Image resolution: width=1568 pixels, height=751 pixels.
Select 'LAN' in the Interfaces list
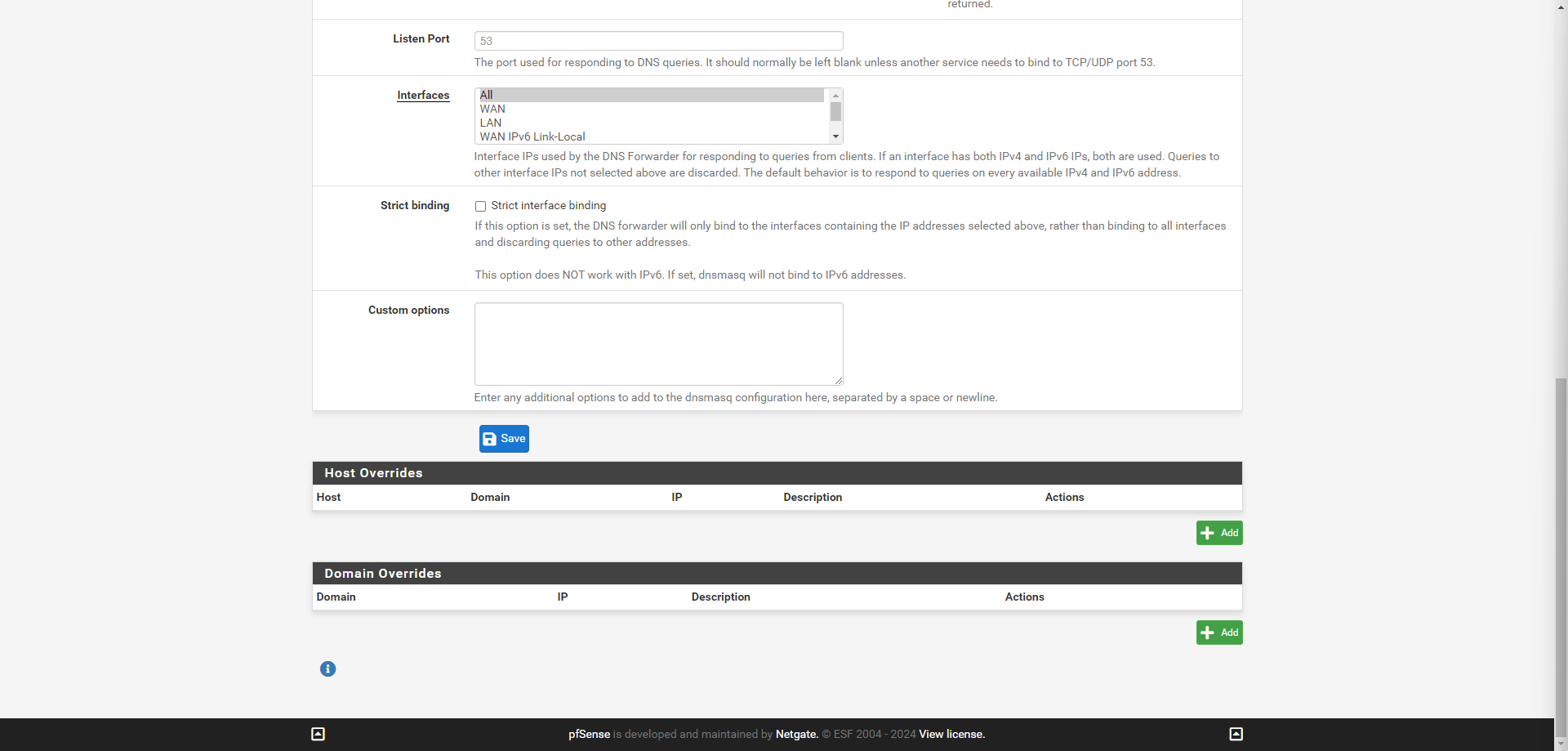tap(651, 123)
